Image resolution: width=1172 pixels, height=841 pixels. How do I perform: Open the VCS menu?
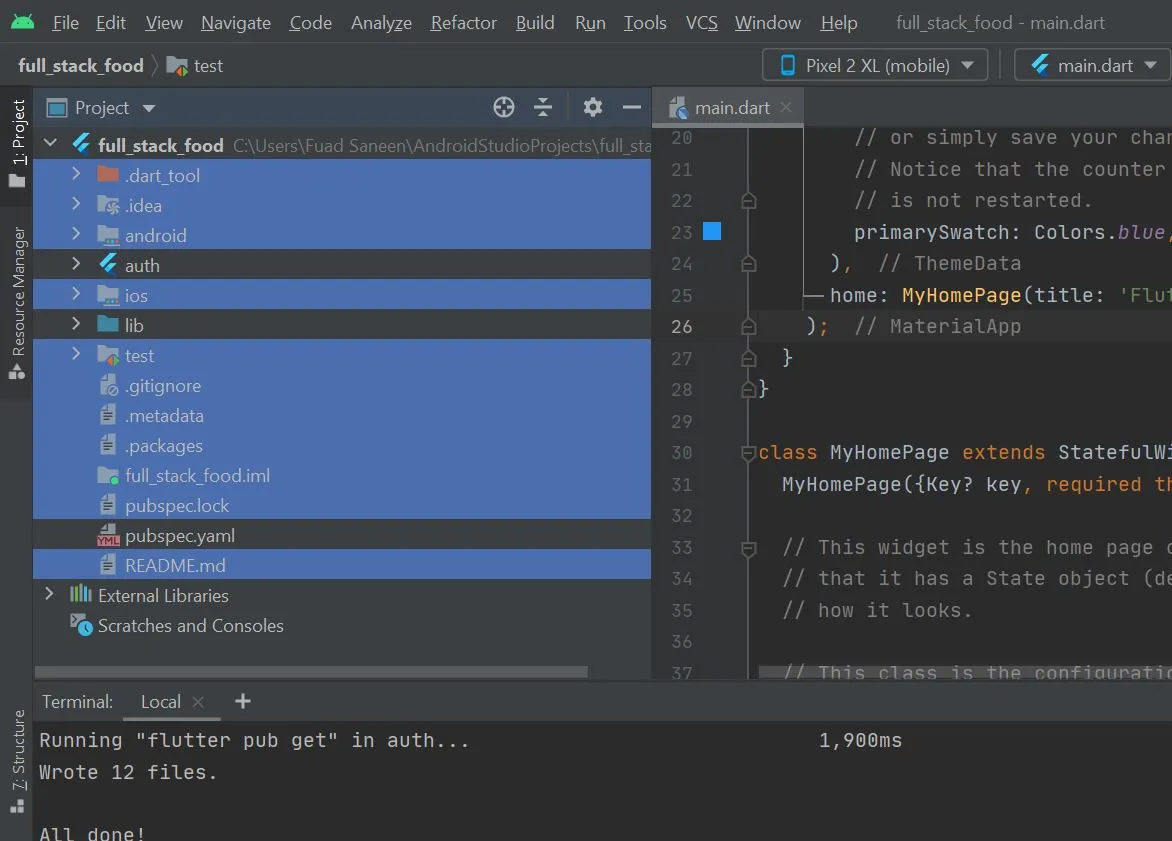pos(701,23)
